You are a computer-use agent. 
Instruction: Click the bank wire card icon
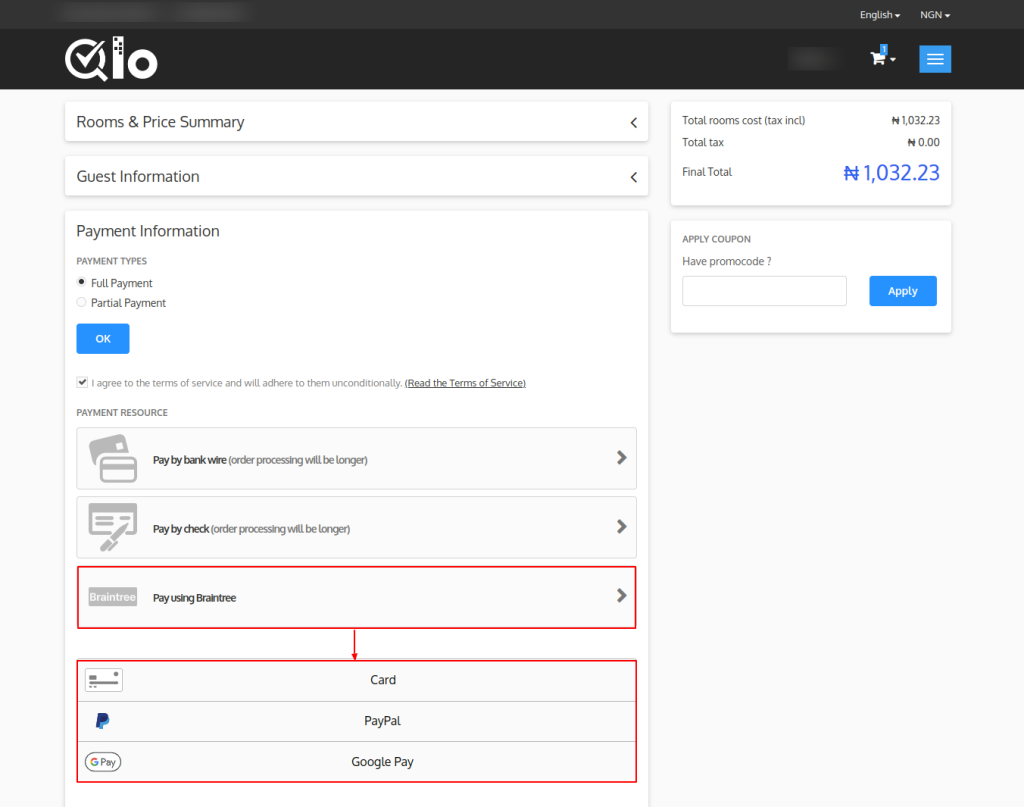pos(112,459)
